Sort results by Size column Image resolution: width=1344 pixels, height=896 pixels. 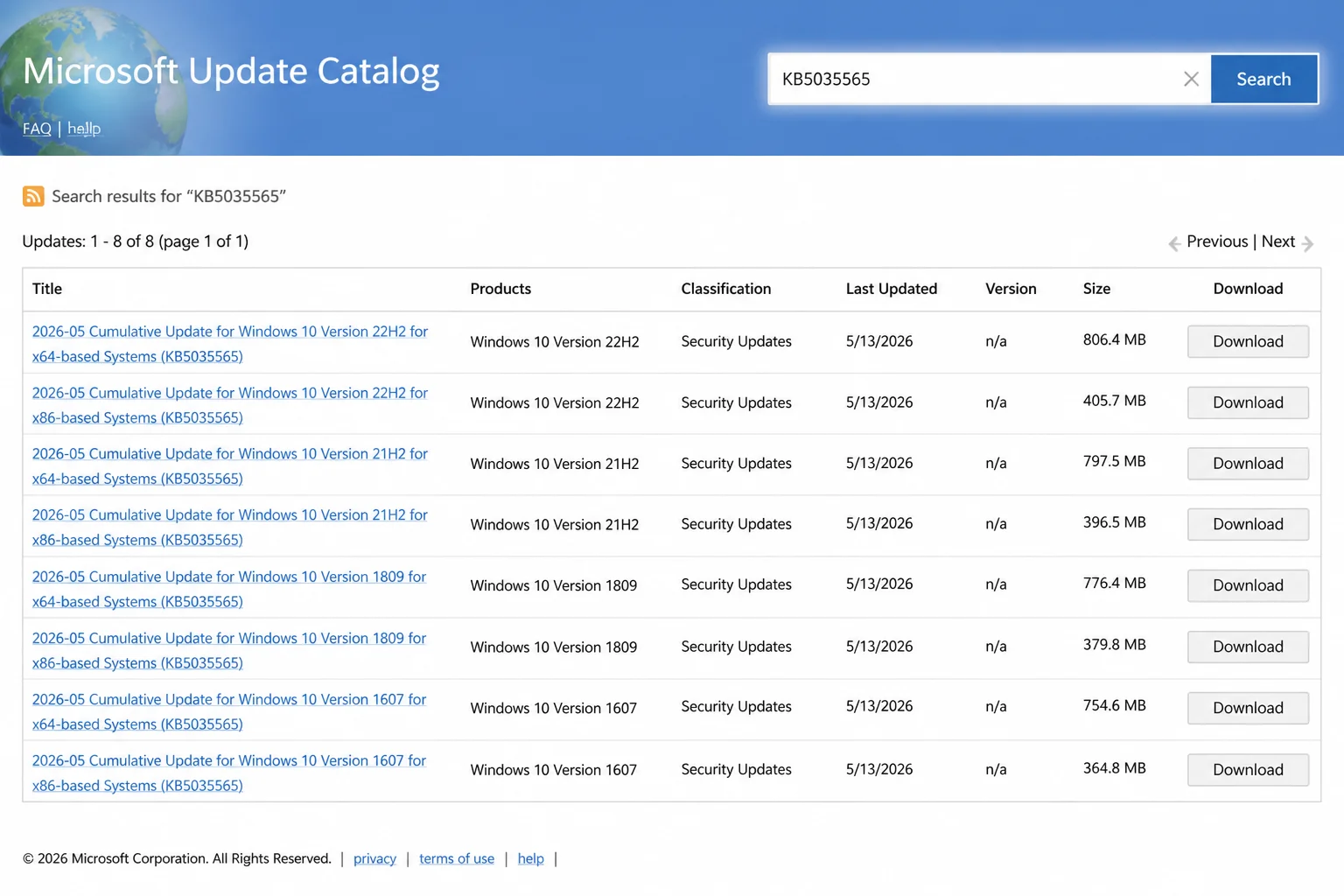point(1096,289)
